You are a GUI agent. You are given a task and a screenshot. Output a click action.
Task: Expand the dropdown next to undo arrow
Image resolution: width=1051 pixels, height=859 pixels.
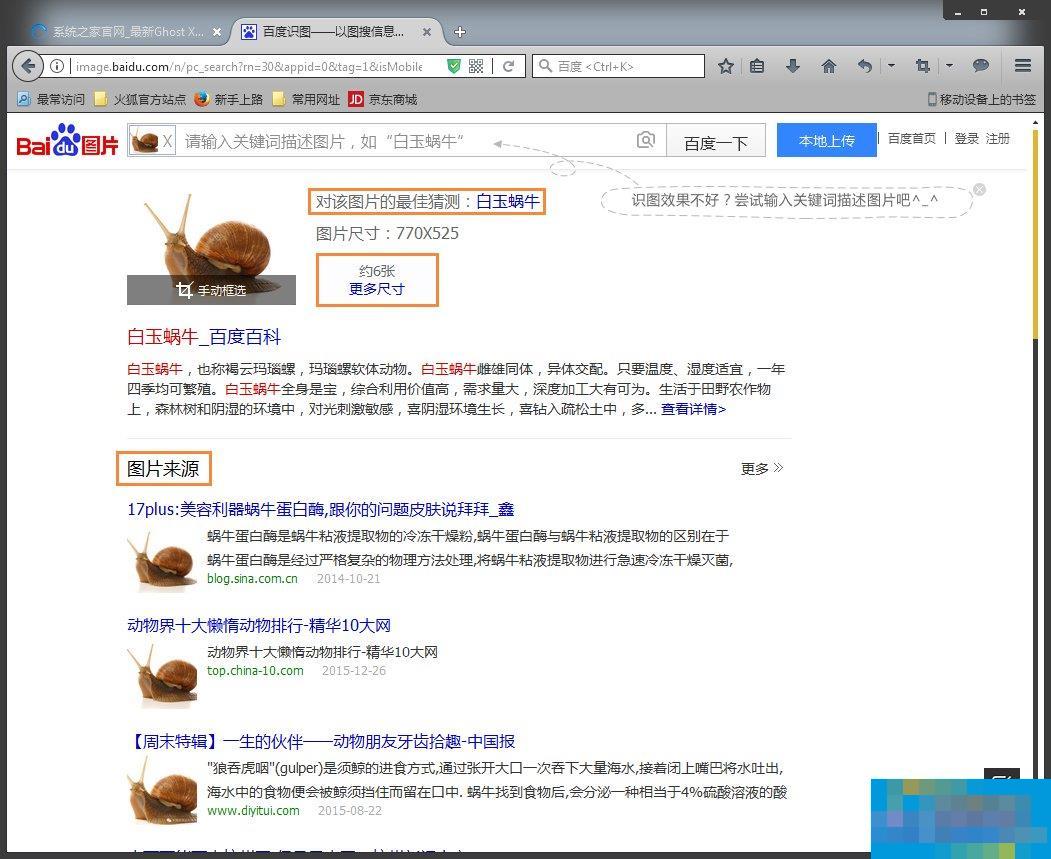click(891, 66)
